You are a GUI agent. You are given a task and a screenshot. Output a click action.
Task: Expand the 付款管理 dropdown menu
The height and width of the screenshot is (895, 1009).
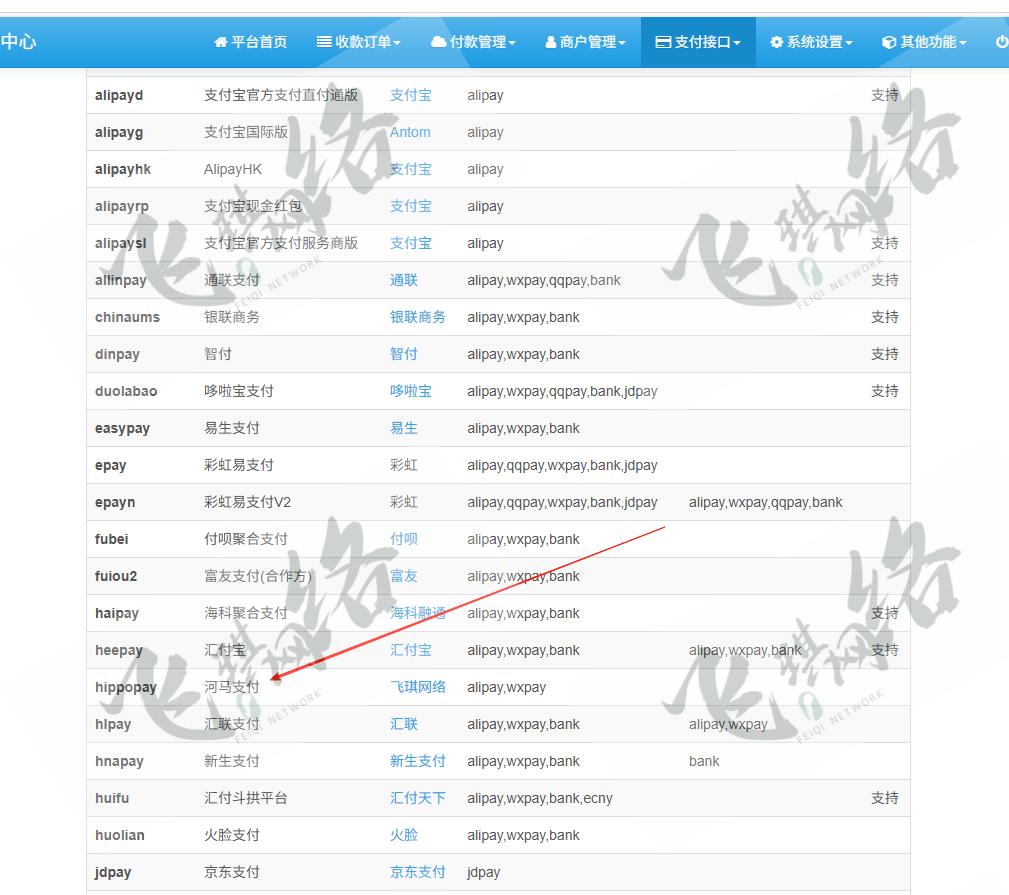click(473, 42)
